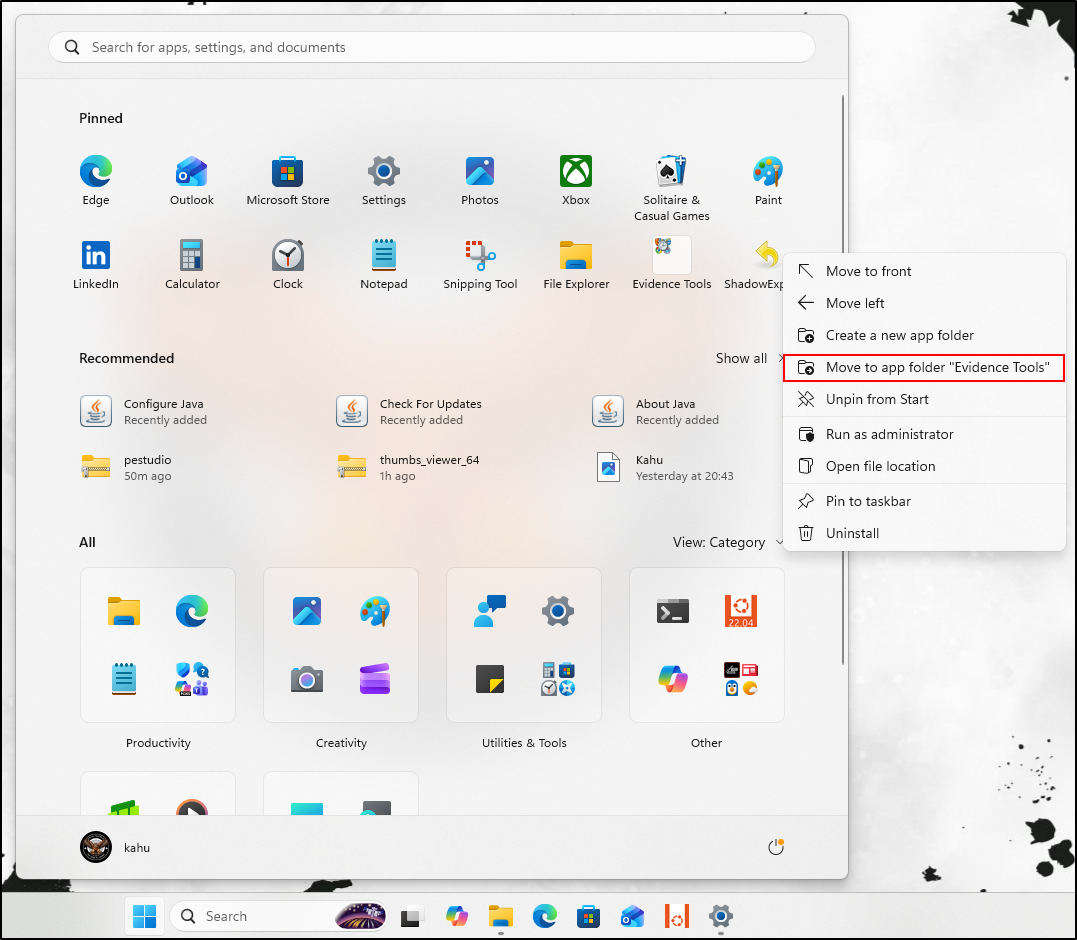Viewport: 1077px width, 940px height.
Task: Open the pestudio zip folder
Action: coord(126,468)
